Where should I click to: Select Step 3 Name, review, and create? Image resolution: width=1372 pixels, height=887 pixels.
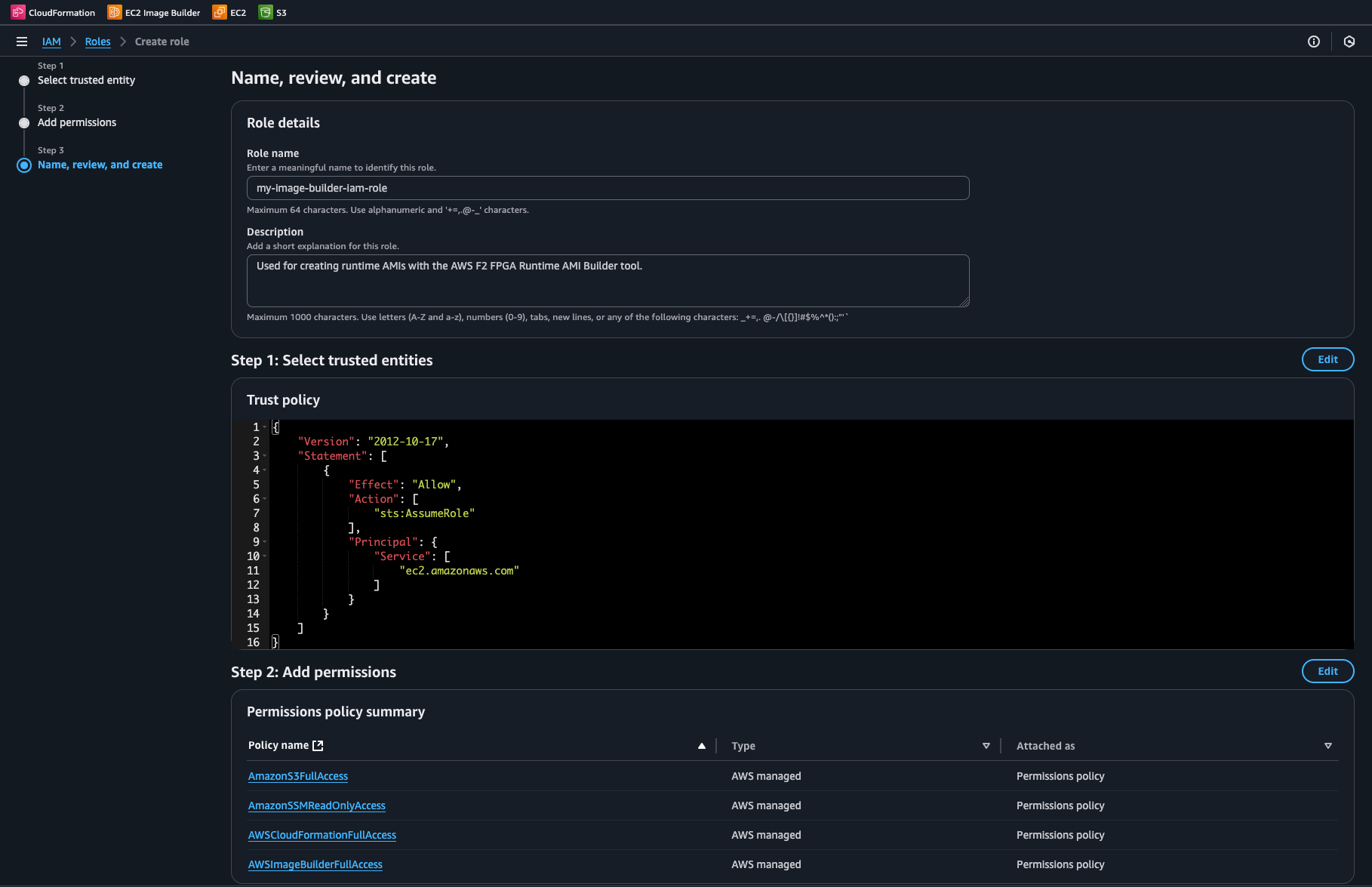[x=100, y=165]
